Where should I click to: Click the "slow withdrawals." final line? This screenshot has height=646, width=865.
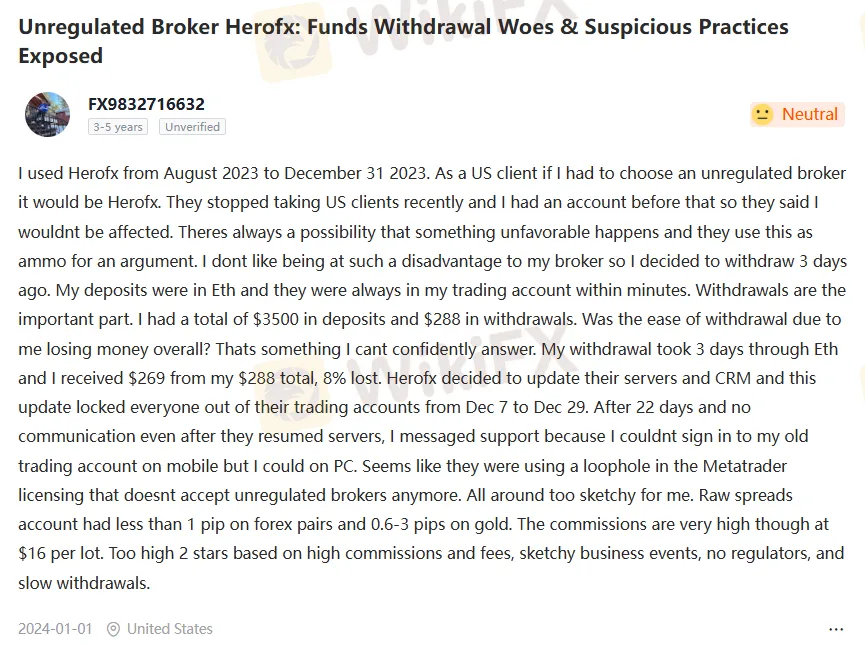pyautogui.click(x=83, y=583)
